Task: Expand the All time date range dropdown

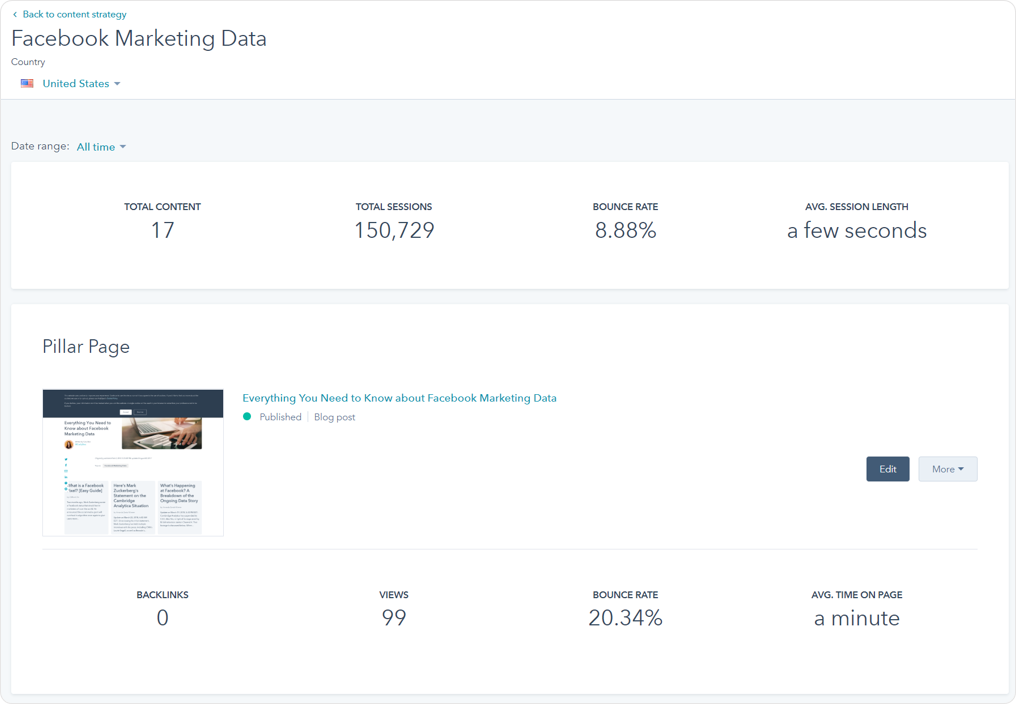Action: pos(100,147)
